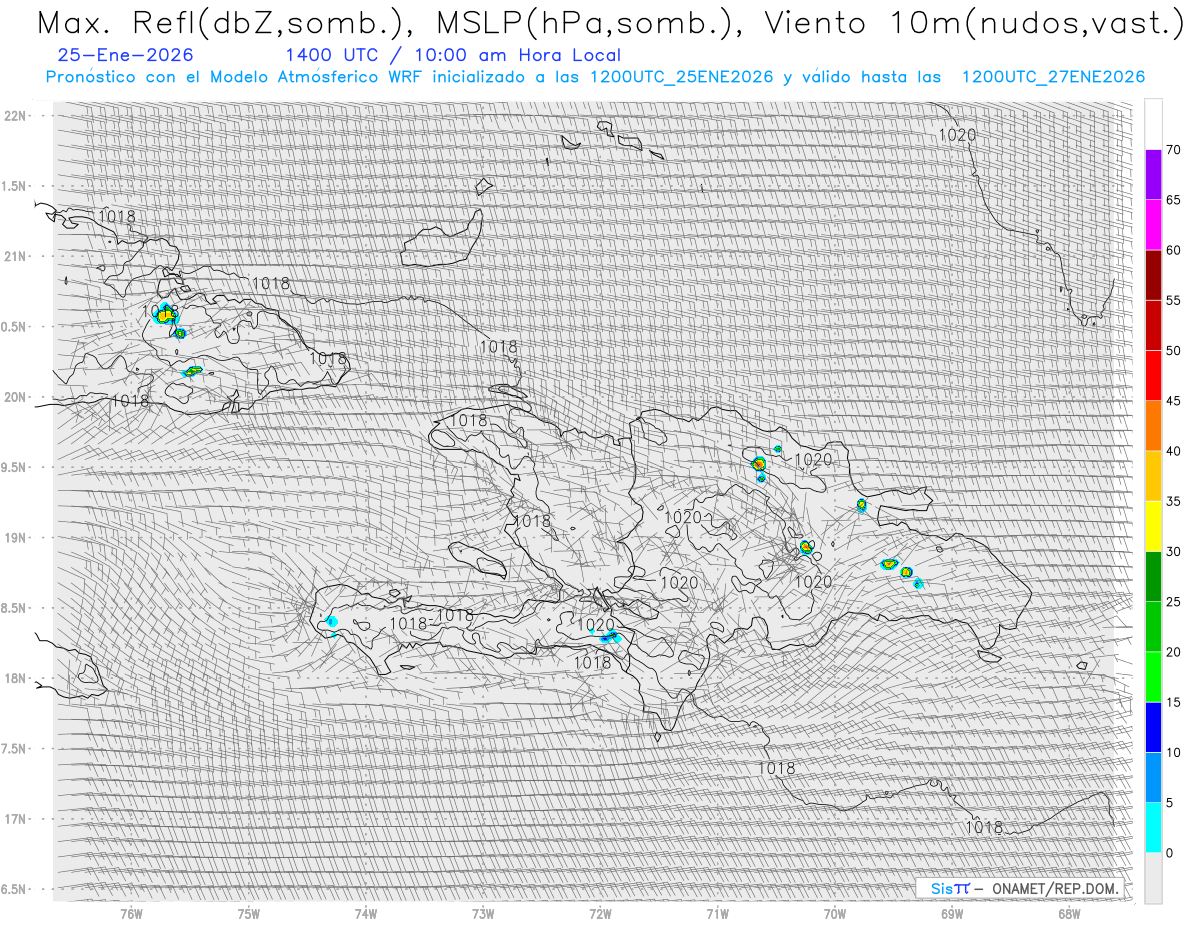Click the Saona island outline near 69W

(x=990, y=656)
